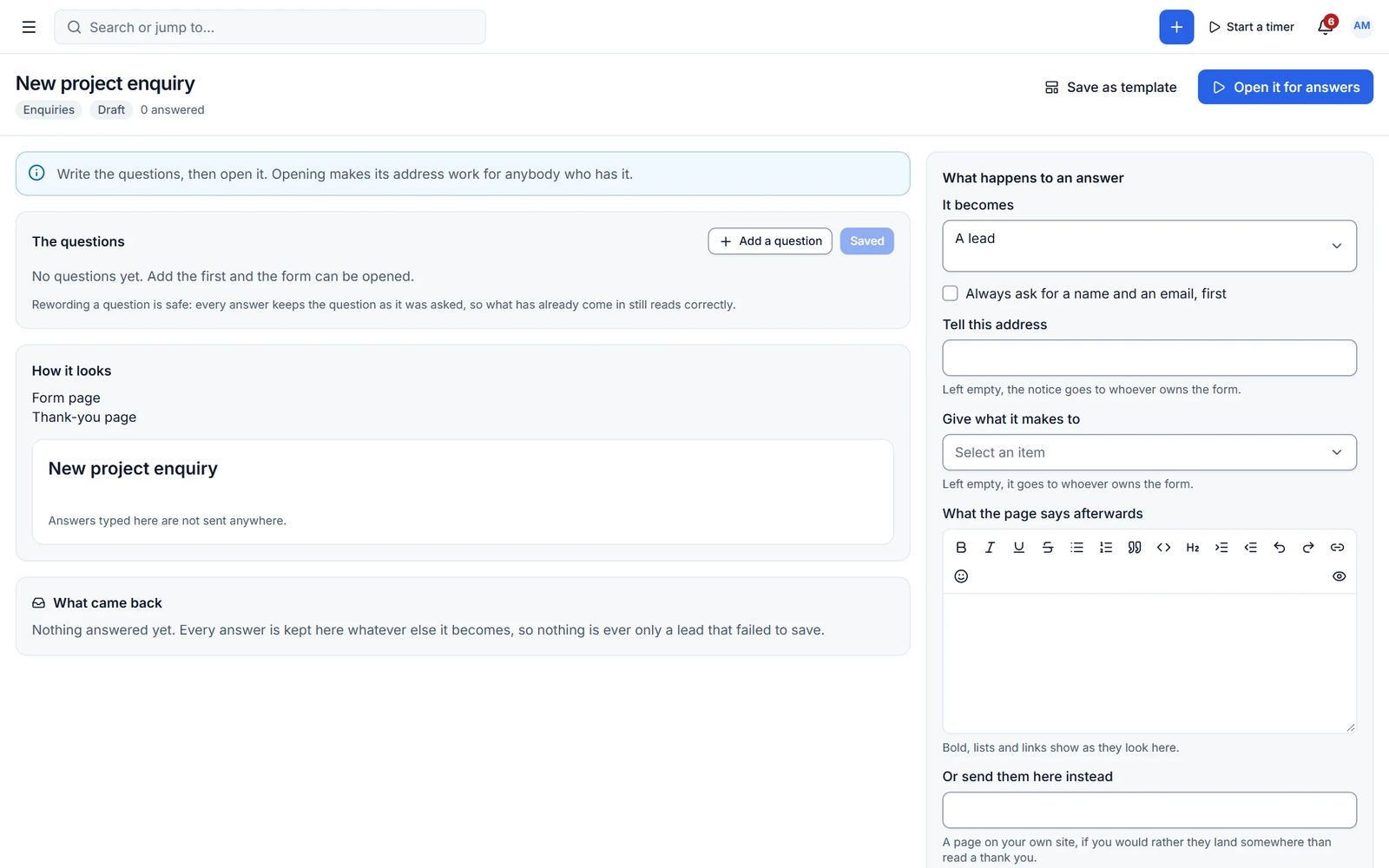Viewport: 1389px width, 868px height.
Task: Click the 'What came back' inbox icon
Action: point(38,602)
